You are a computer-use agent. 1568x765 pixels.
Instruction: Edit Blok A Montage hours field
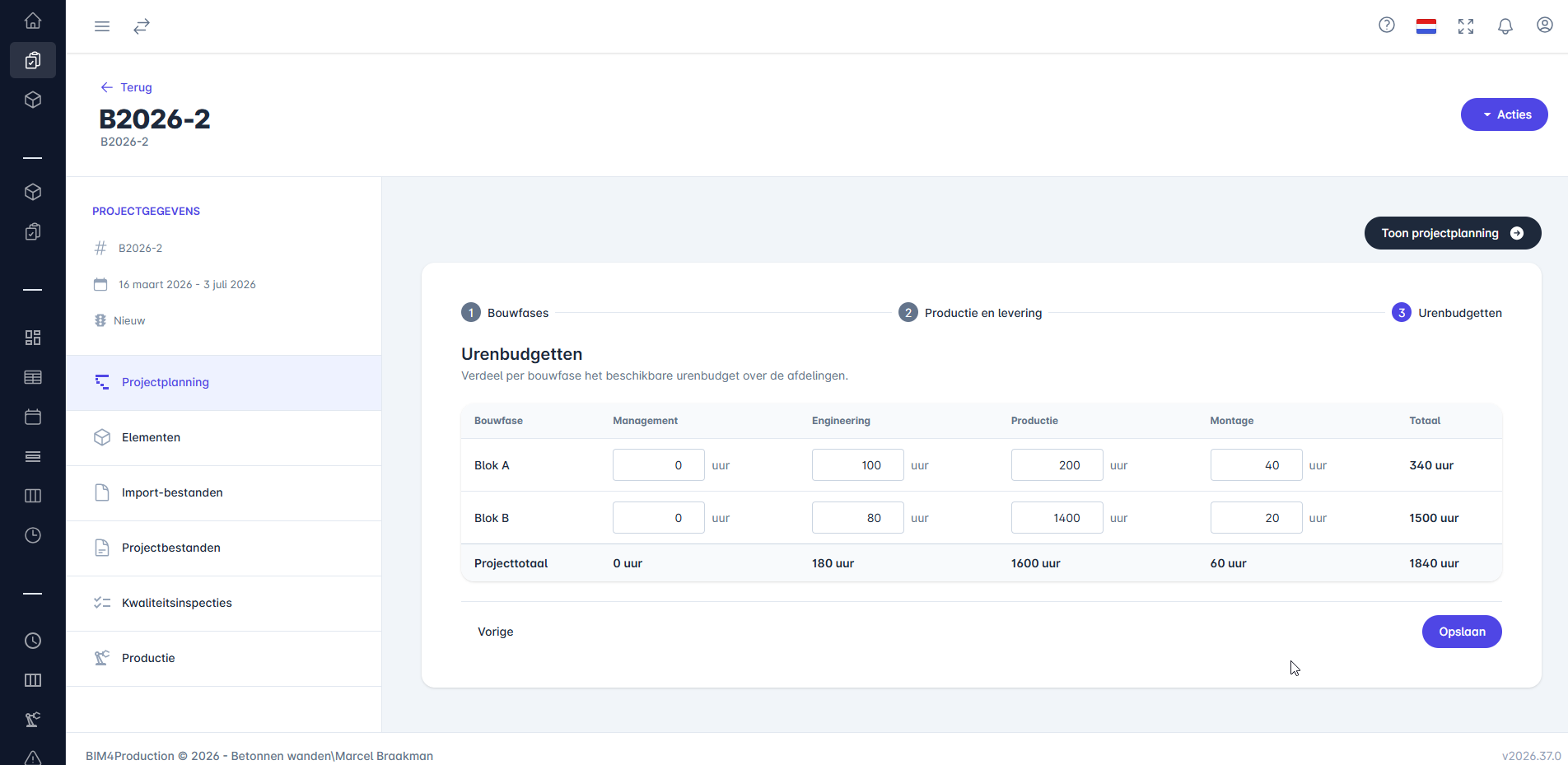coord(1257,465)
